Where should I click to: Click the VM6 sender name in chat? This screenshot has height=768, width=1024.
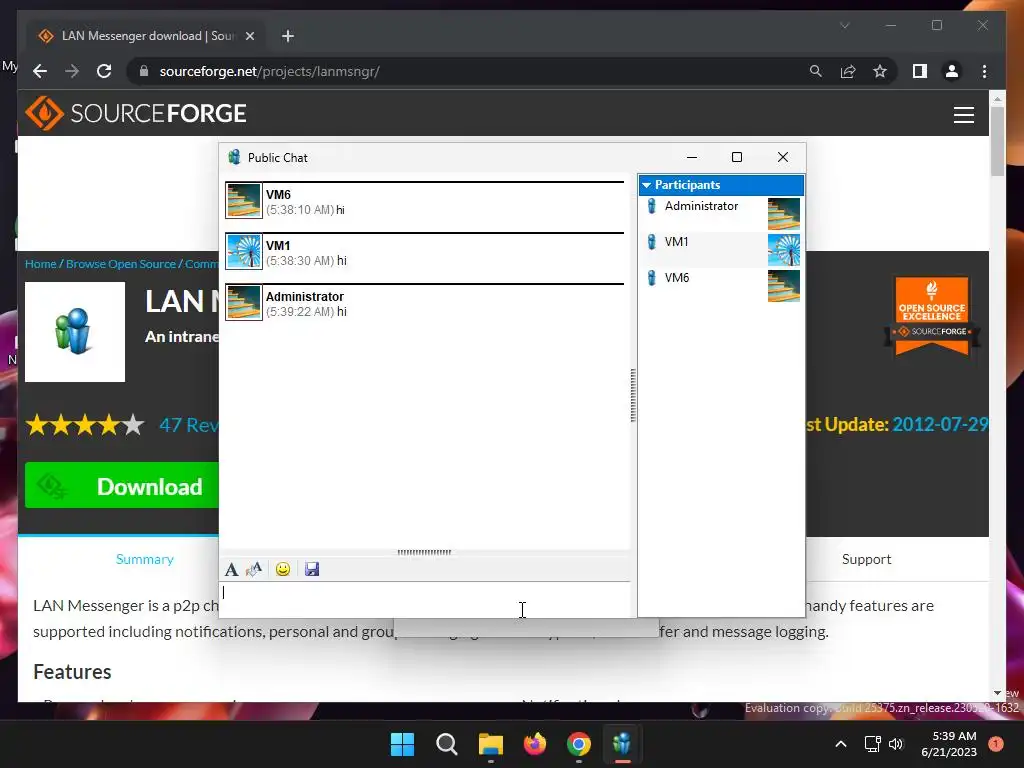tap(278, 195)
